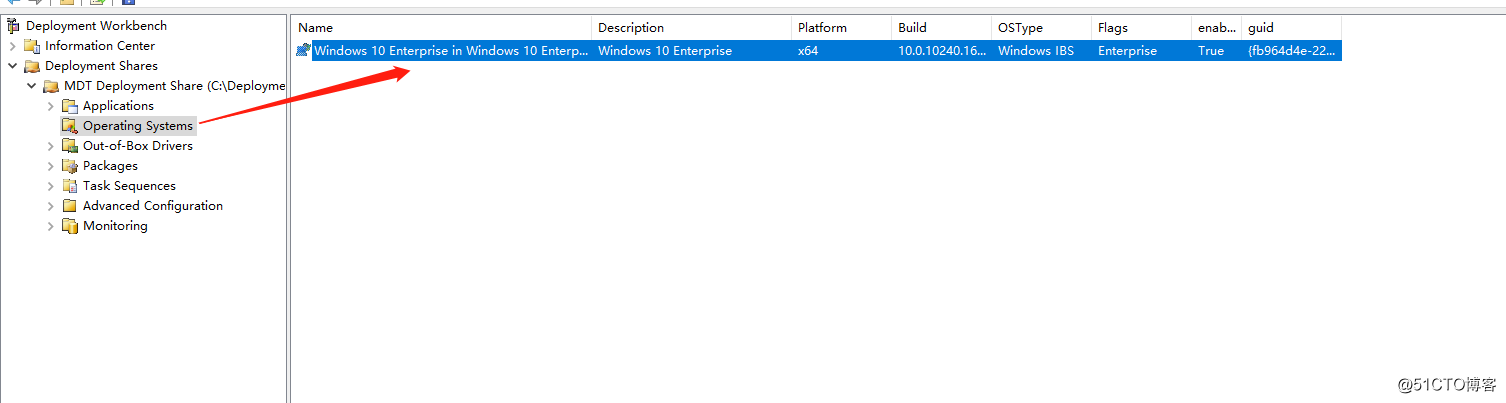Click the Task Sequences folder icon
1506x403 pixels.
click(x=70, y=186)
